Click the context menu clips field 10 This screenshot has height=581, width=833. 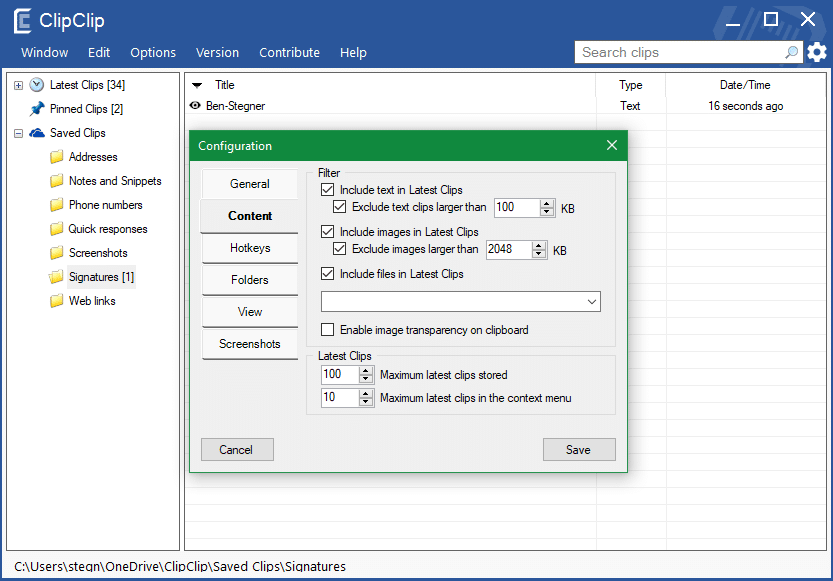click(340, 397)
